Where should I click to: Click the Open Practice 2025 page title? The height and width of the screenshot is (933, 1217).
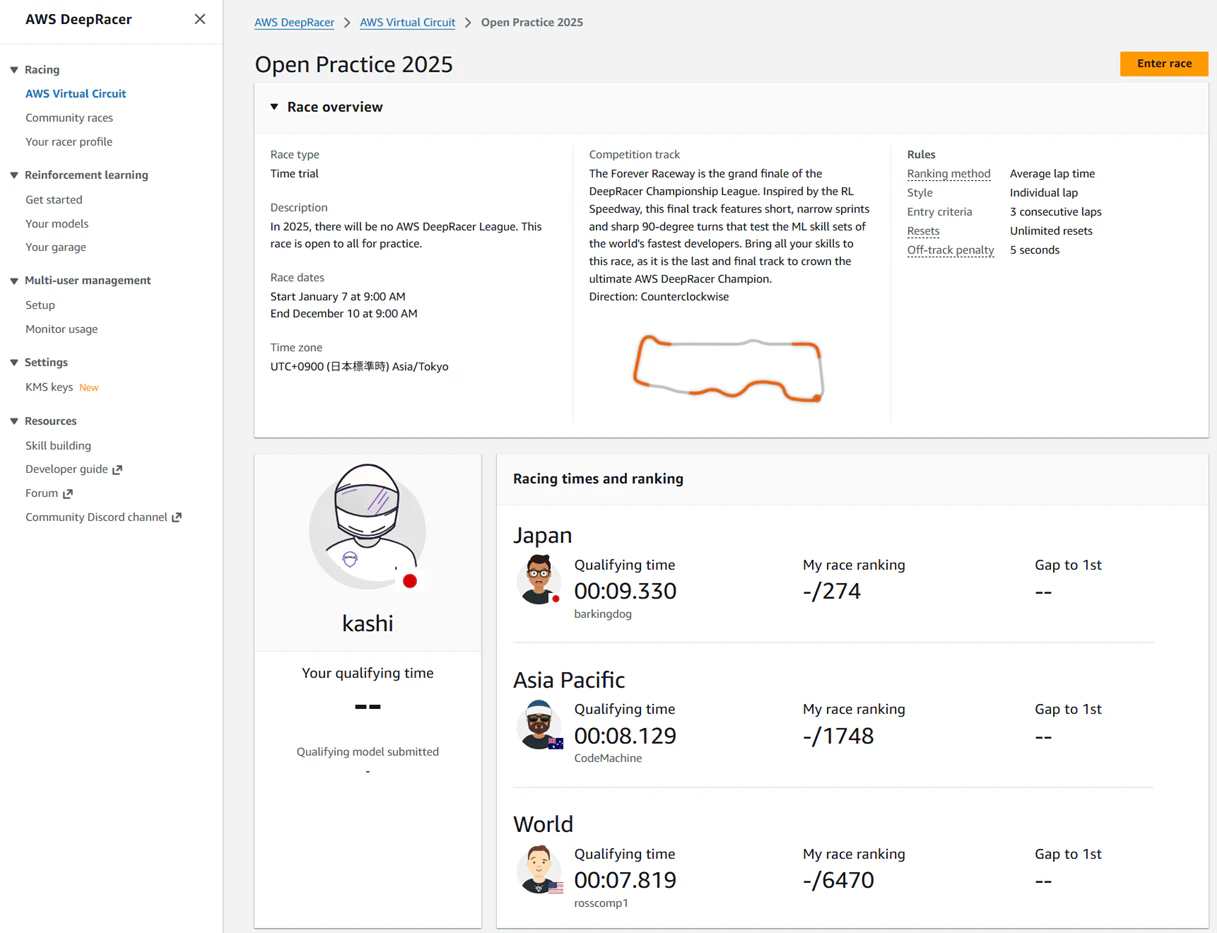pyautogui.click(x=354, y=64)
